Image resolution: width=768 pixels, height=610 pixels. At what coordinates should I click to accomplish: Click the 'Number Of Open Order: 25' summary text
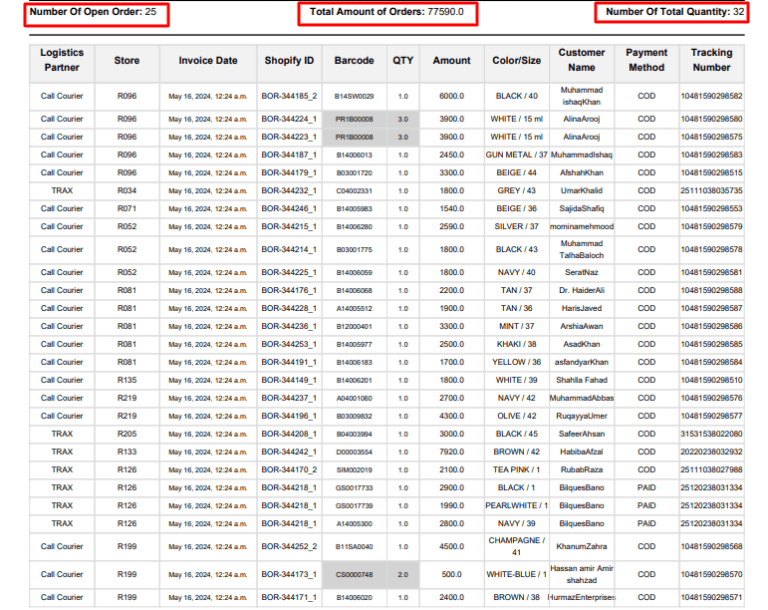[93, 12]
